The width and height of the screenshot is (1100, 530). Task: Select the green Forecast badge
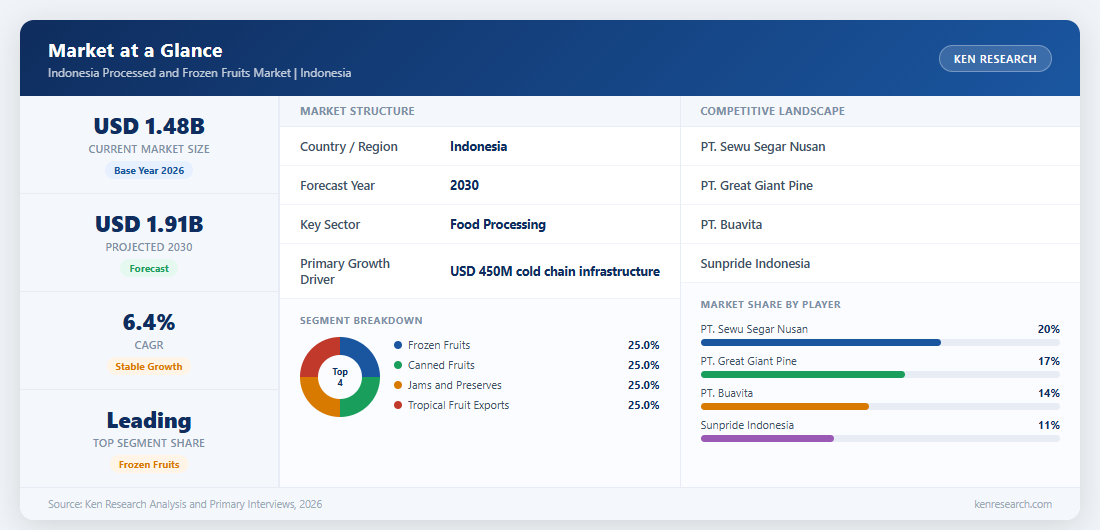(149, 268)
